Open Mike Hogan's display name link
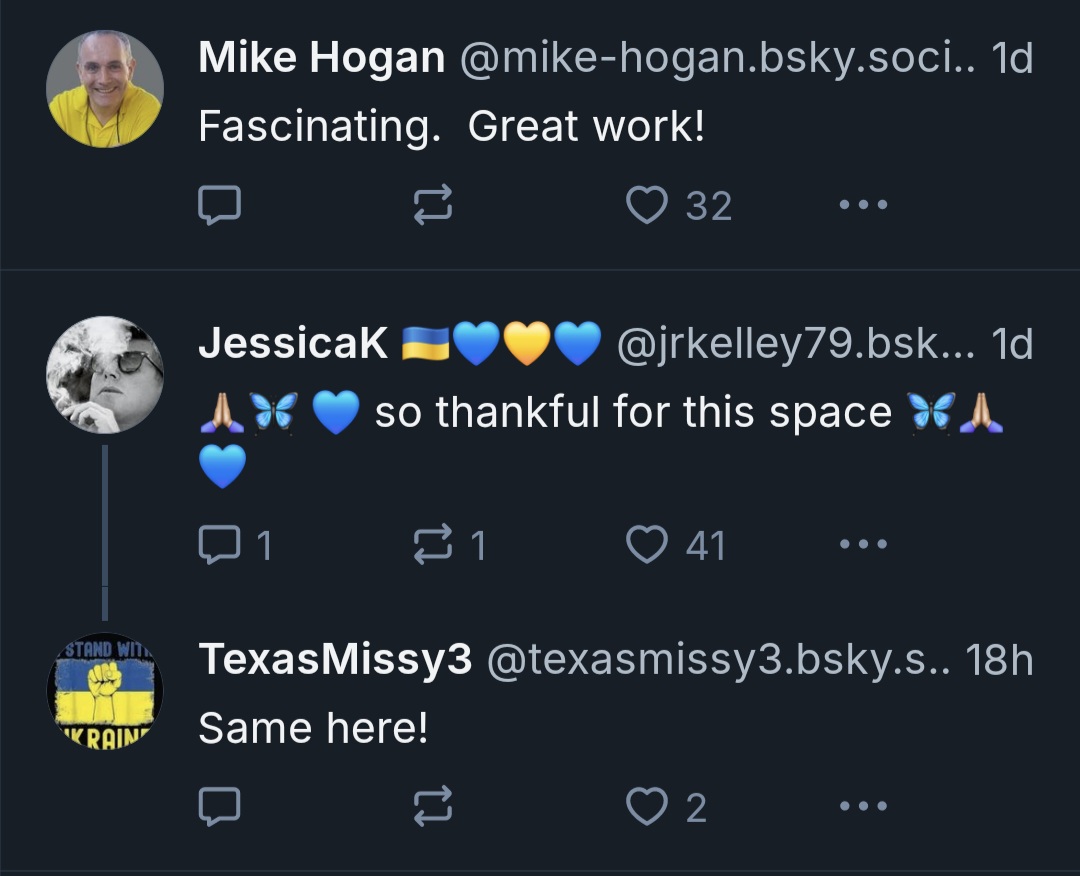The height and width of the screenshot is (876, 1080). click(x=321, y=58)
